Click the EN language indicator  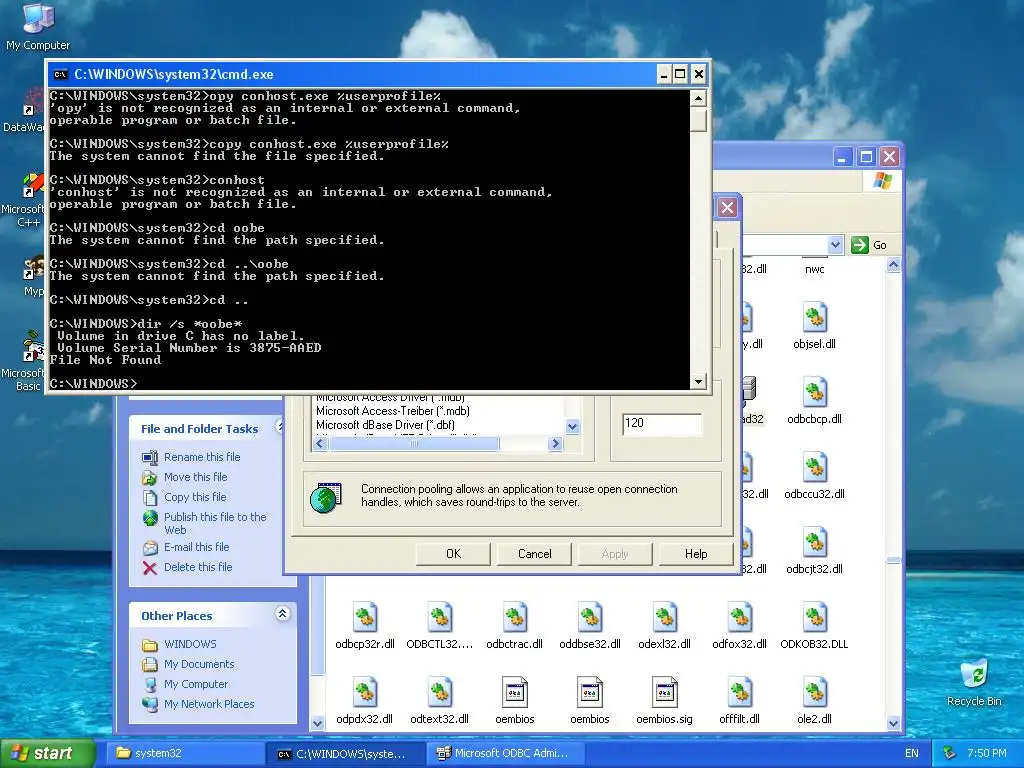pyautogui.click(x=912, y=753)
